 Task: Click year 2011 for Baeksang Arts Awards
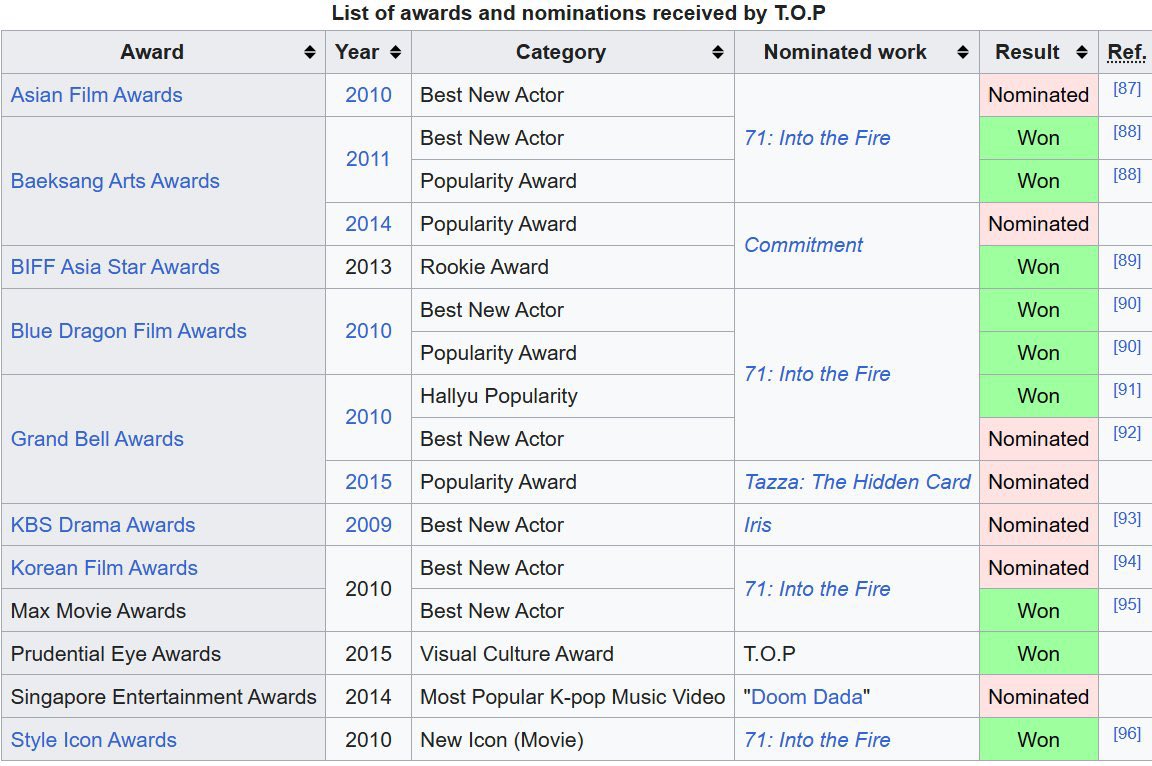(368, 159)
